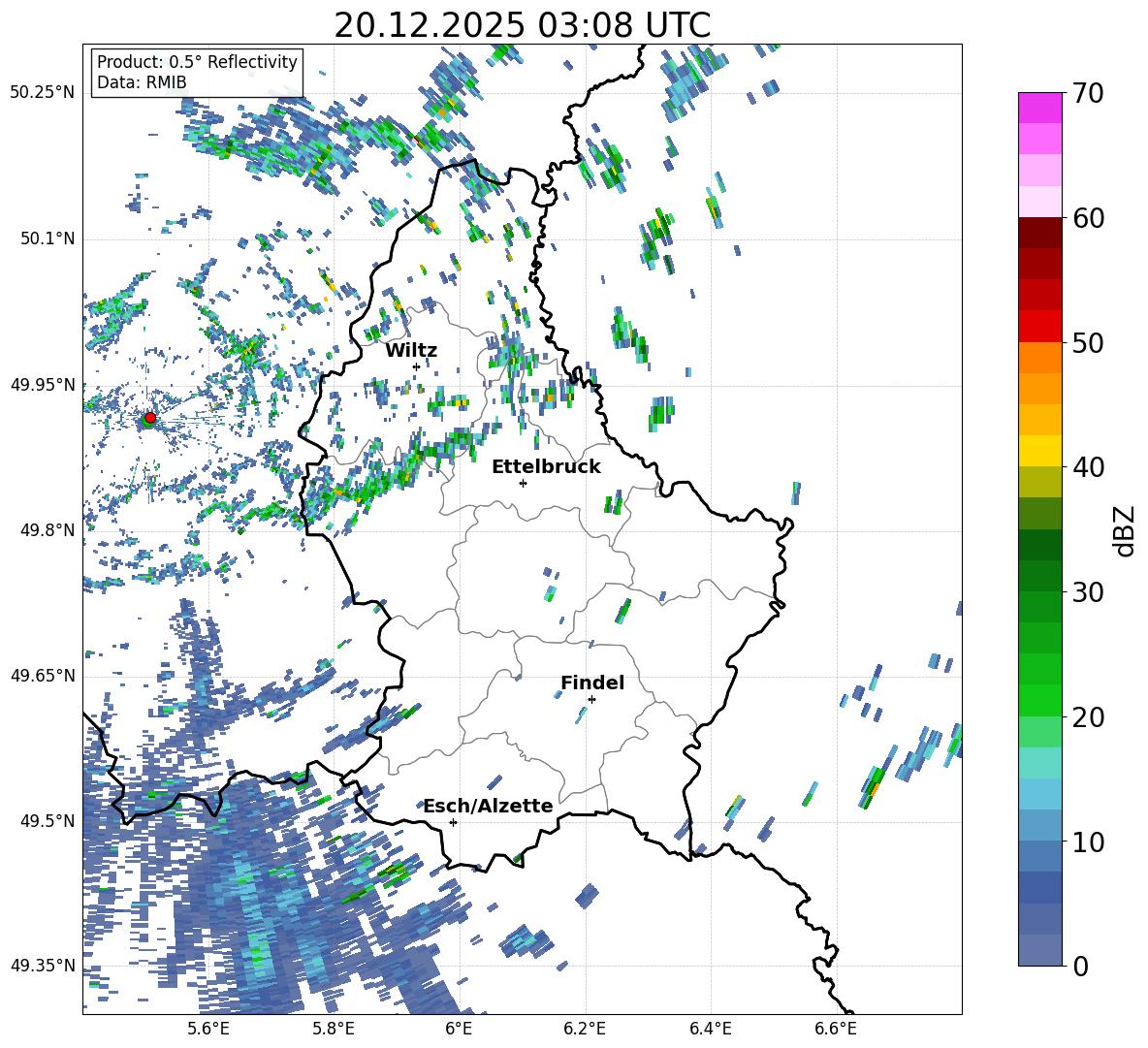Click the Findel city label
Image resolution: width=1148 pixels, height=1048 pixels.
[592, 683]
